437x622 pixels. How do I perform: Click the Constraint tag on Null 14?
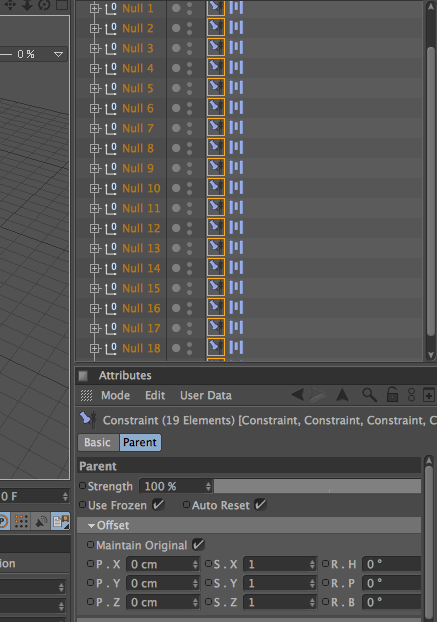(216, 267)
